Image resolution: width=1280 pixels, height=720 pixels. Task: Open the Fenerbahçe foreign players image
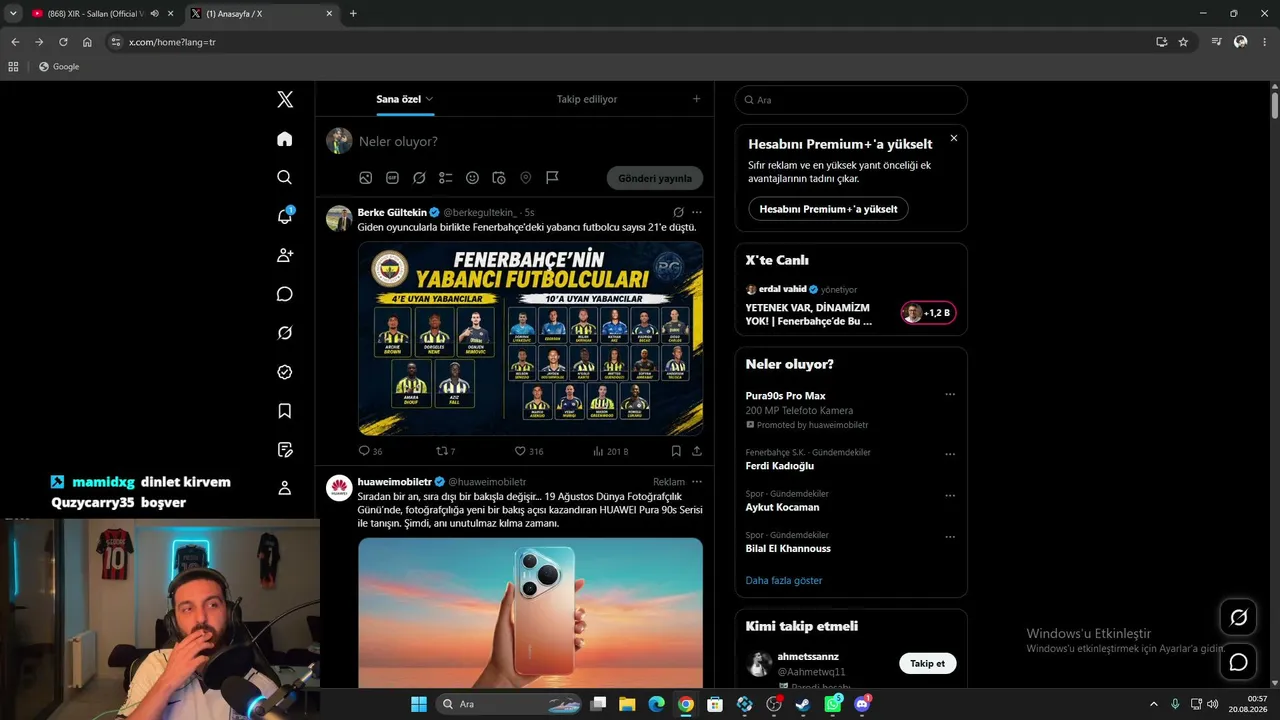click(531, 338)
